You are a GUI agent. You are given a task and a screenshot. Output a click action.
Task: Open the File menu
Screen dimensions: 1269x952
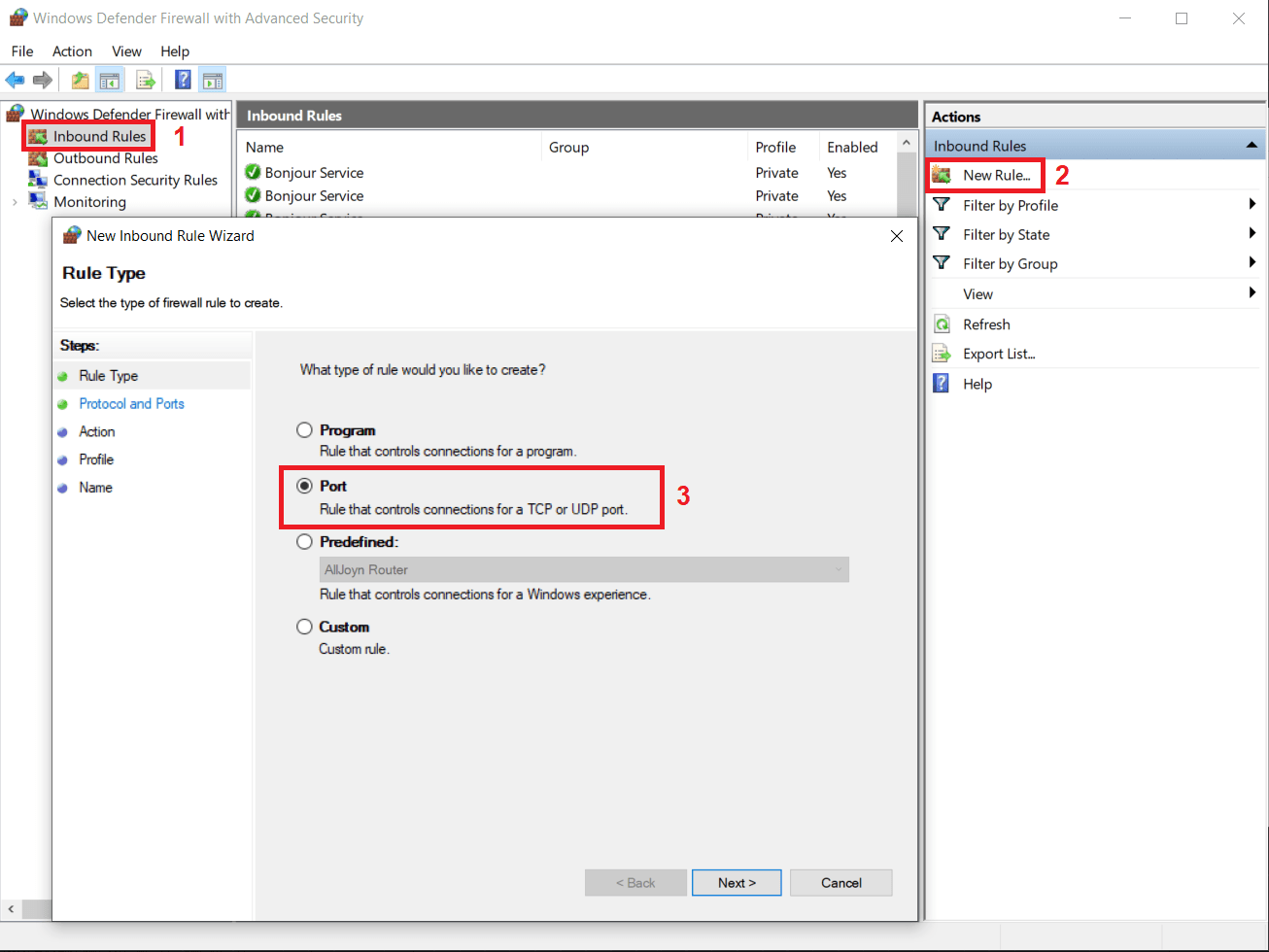[x=22, y=51]
